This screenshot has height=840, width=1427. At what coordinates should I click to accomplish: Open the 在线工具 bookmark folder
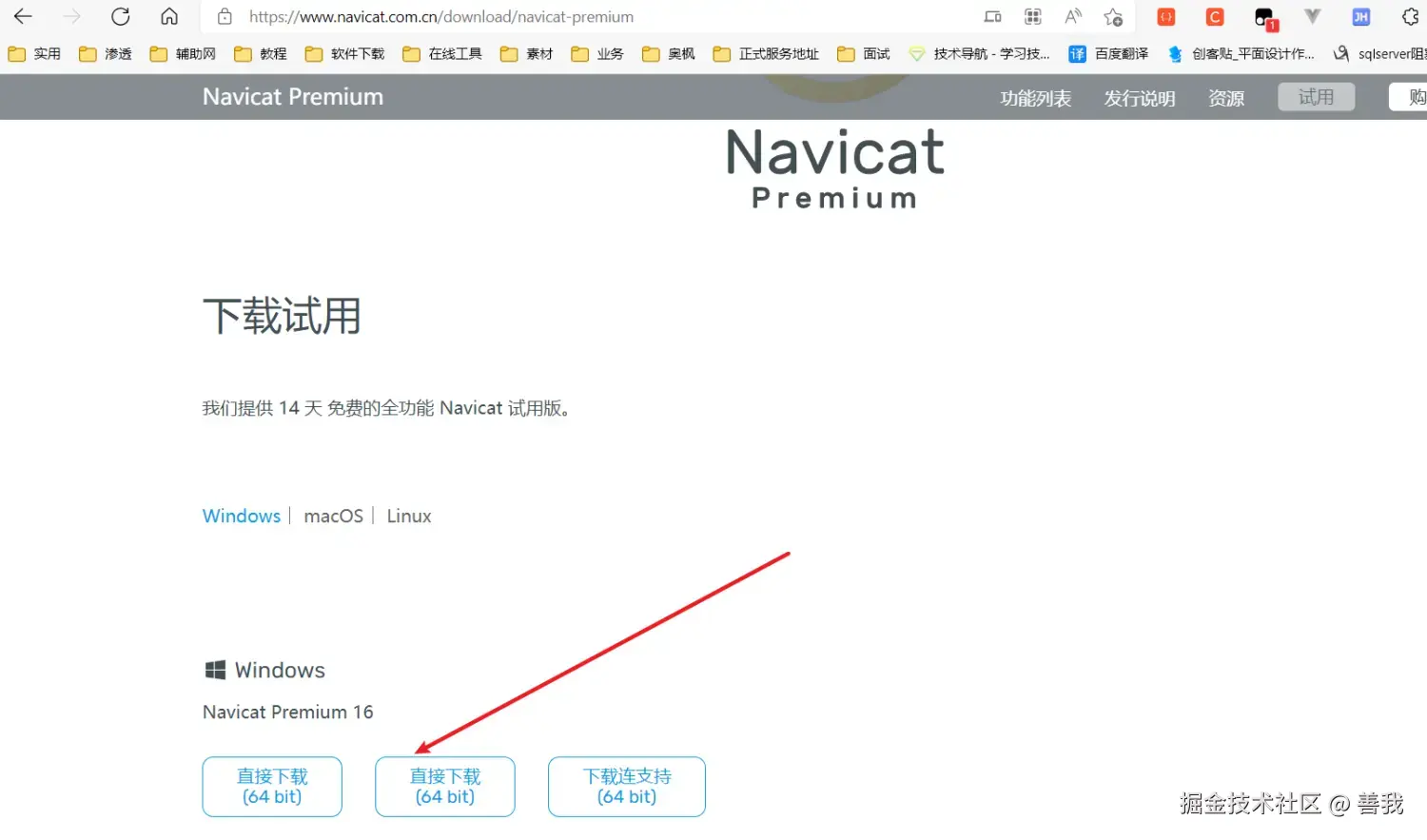[x=442, y=54]
